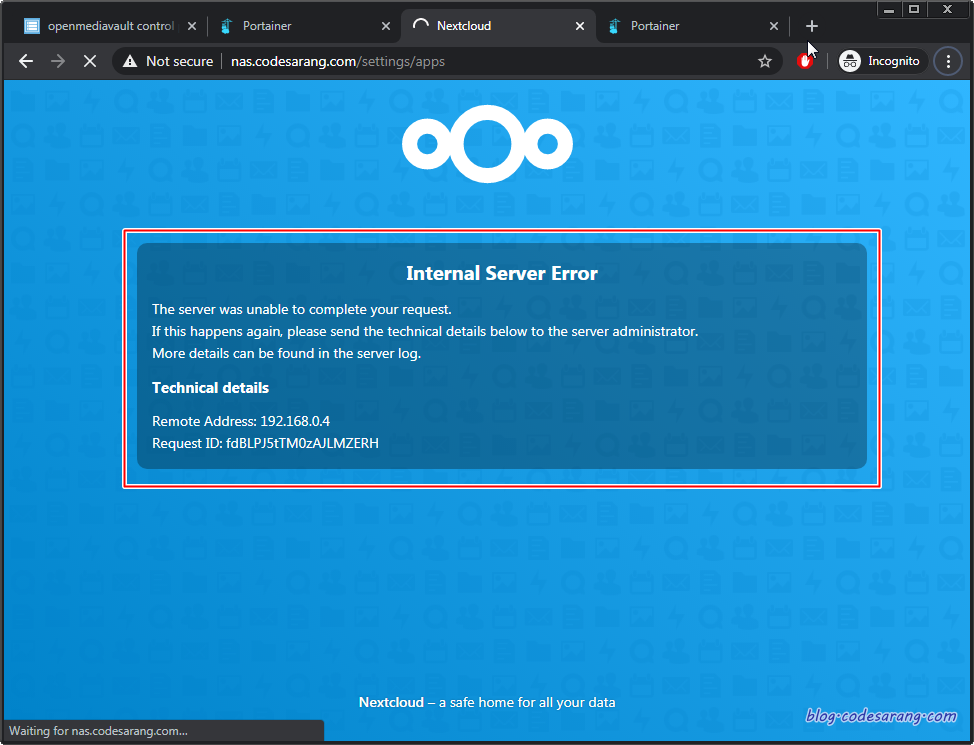Screen dimensions: 974x745
Task: Click the Request ID fdBLPJ5tTM0zAJLMZERH text
Action: (x=265, y=443)
